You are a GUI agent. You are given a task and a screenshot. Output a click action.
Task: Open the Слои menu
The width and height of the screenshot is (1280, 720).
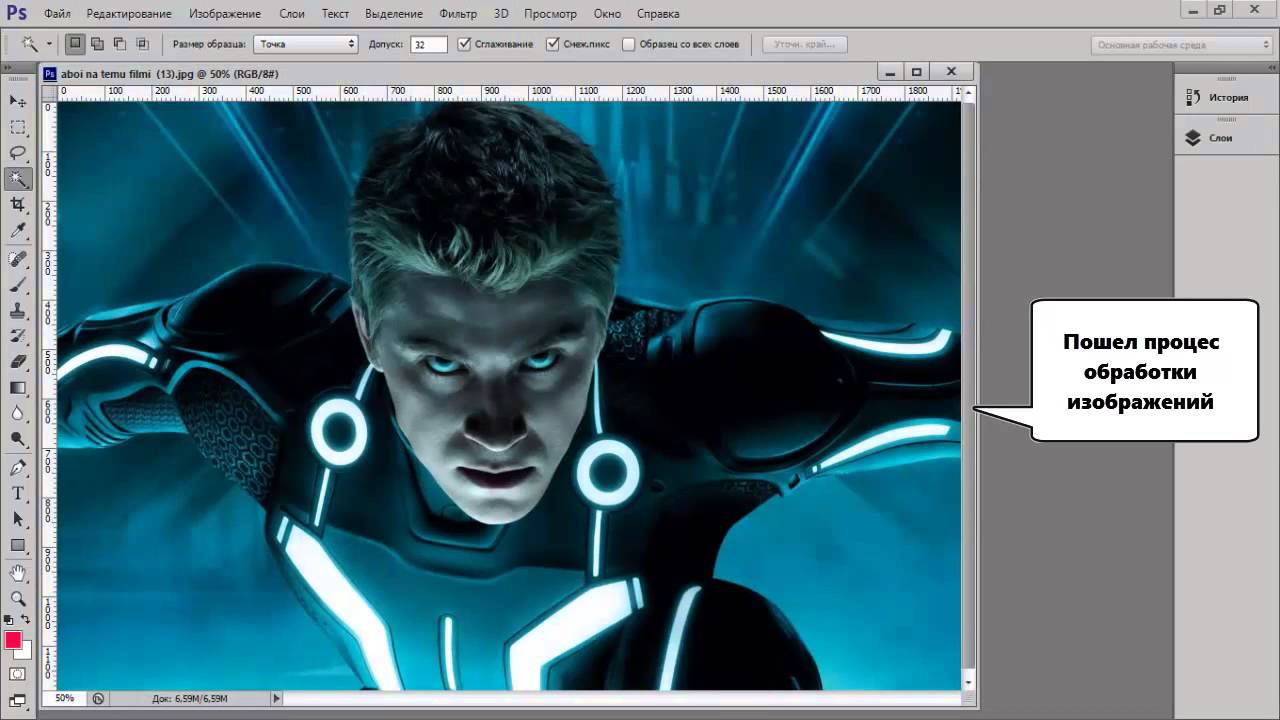(292, 14)
